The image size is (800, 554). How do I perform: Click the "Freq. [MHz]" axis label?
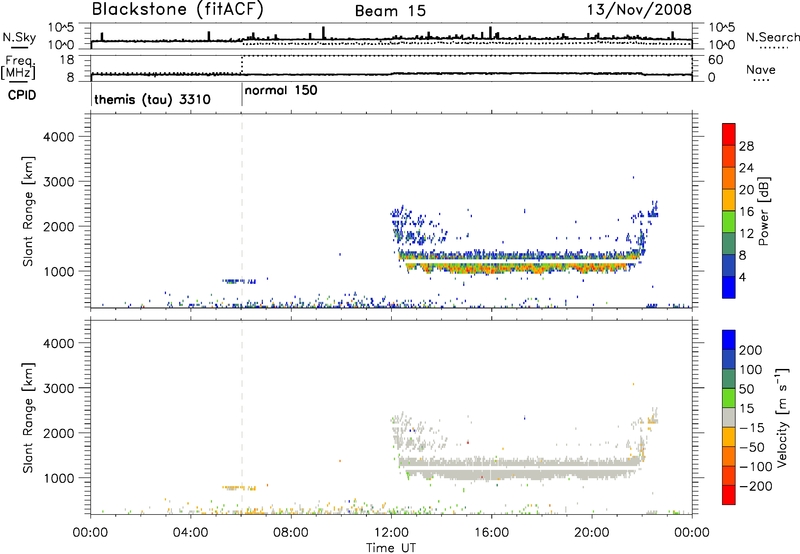tap(19, 68)
